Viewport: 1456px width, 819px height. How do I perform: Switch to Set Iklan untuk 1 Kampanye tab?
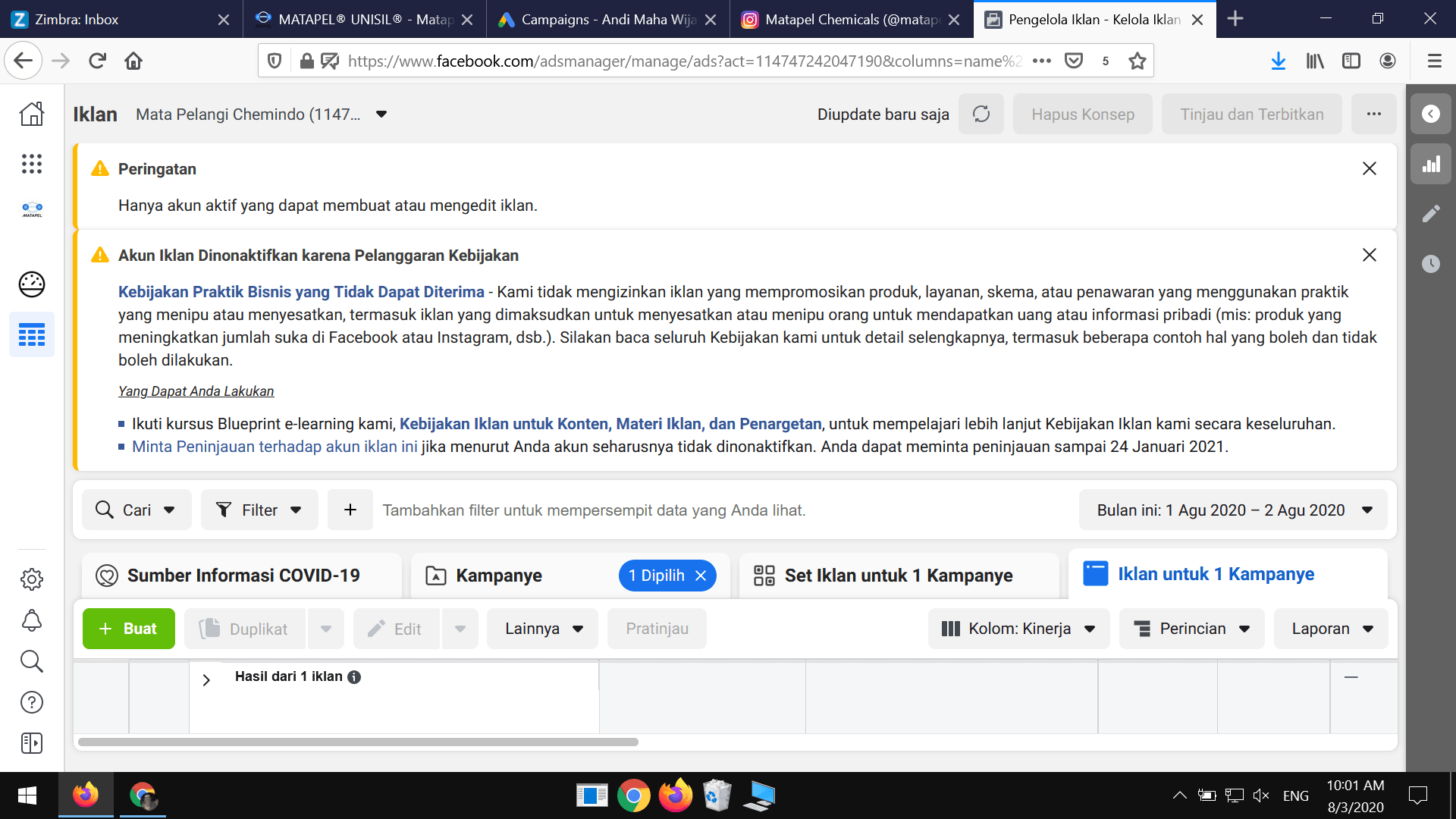point(898,576)
